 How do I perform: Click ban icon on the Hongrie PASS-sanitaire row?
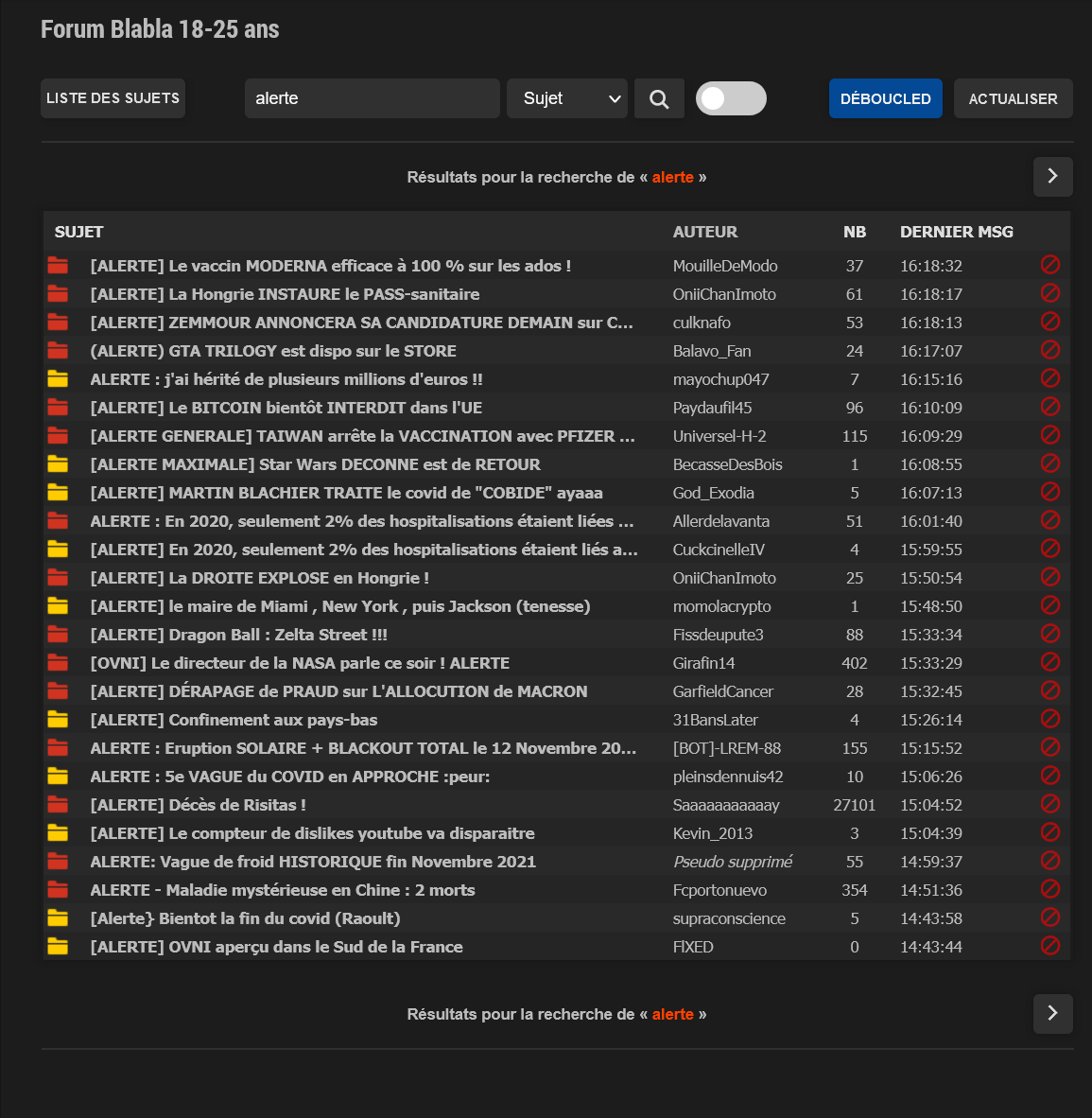click(x=1050, y=293)
